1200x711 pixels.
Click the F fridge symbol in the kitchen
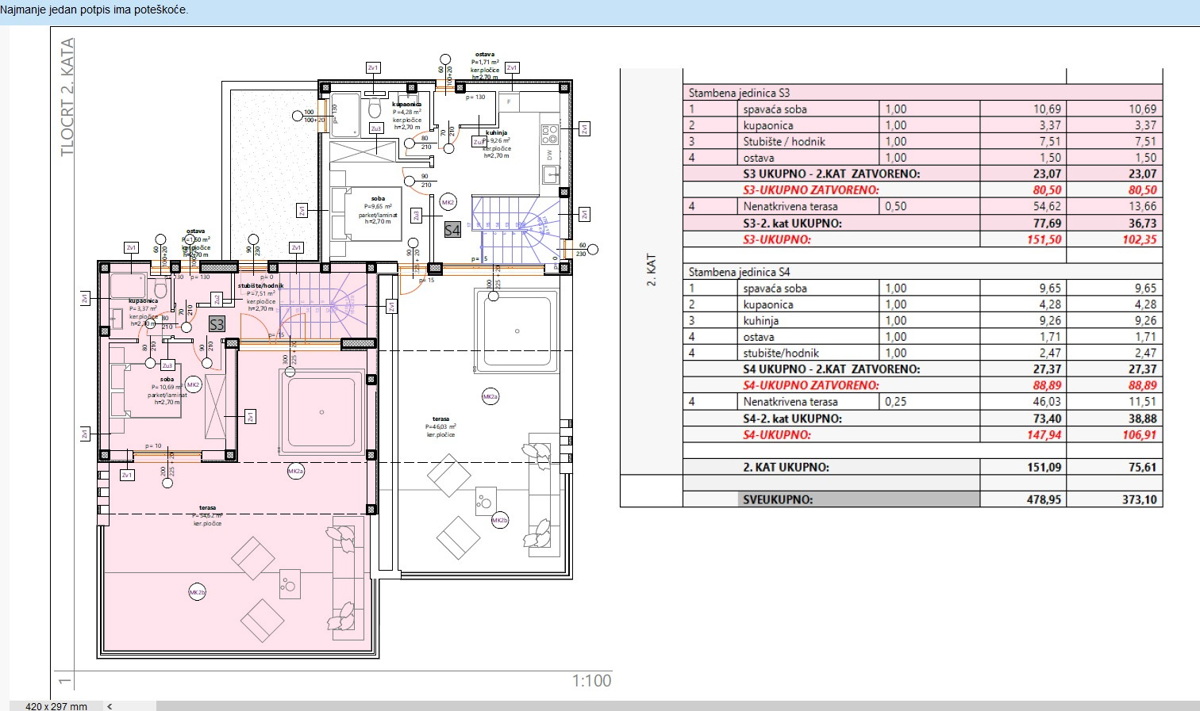pos(509,103)
